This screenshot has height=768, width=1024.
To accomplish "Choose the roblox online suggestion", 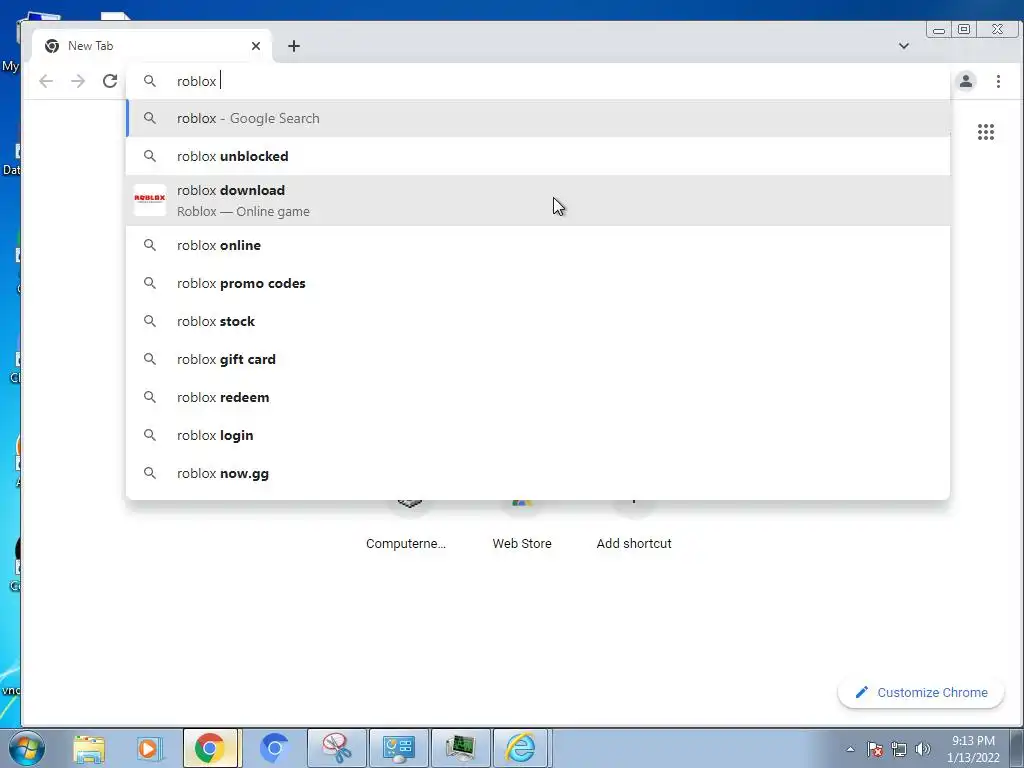I will pos(539,246).
